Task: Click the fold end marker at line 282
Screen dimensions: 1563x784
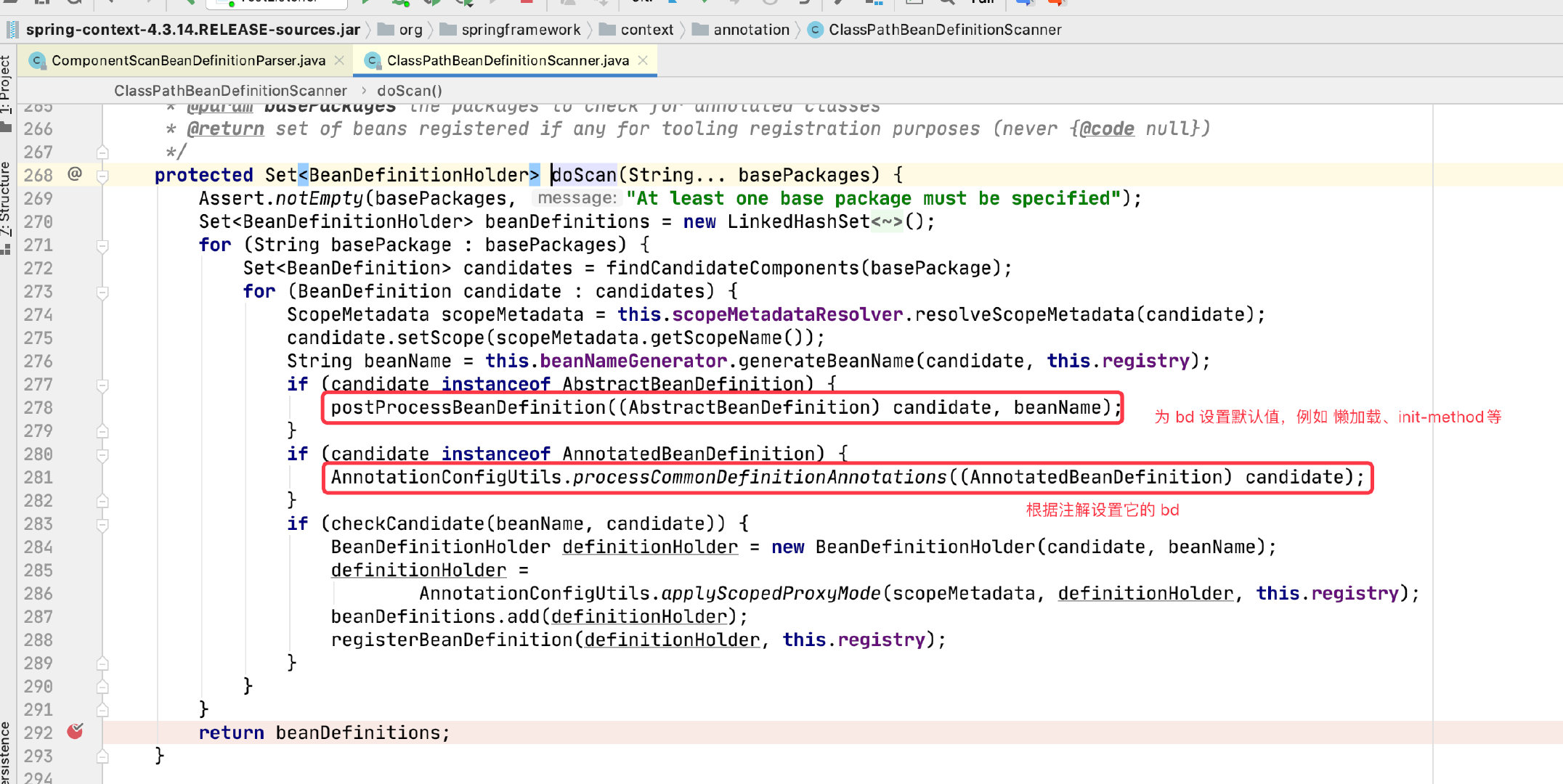Action: coord(102,501)
